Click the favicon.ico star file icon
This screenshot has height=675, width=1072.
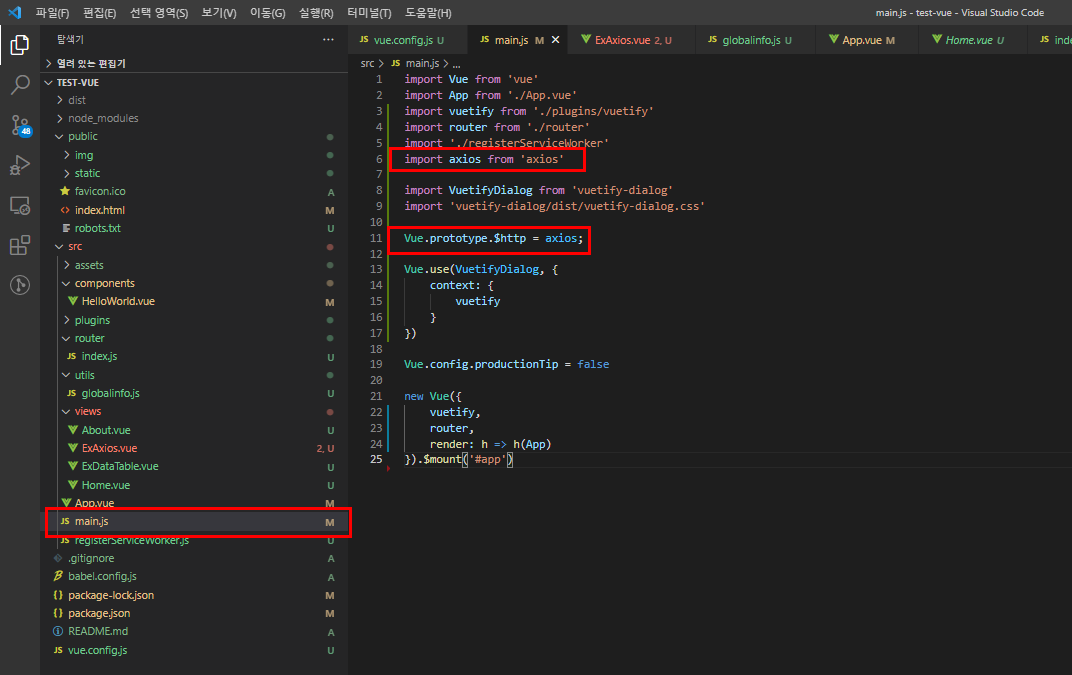pos(65,191)
